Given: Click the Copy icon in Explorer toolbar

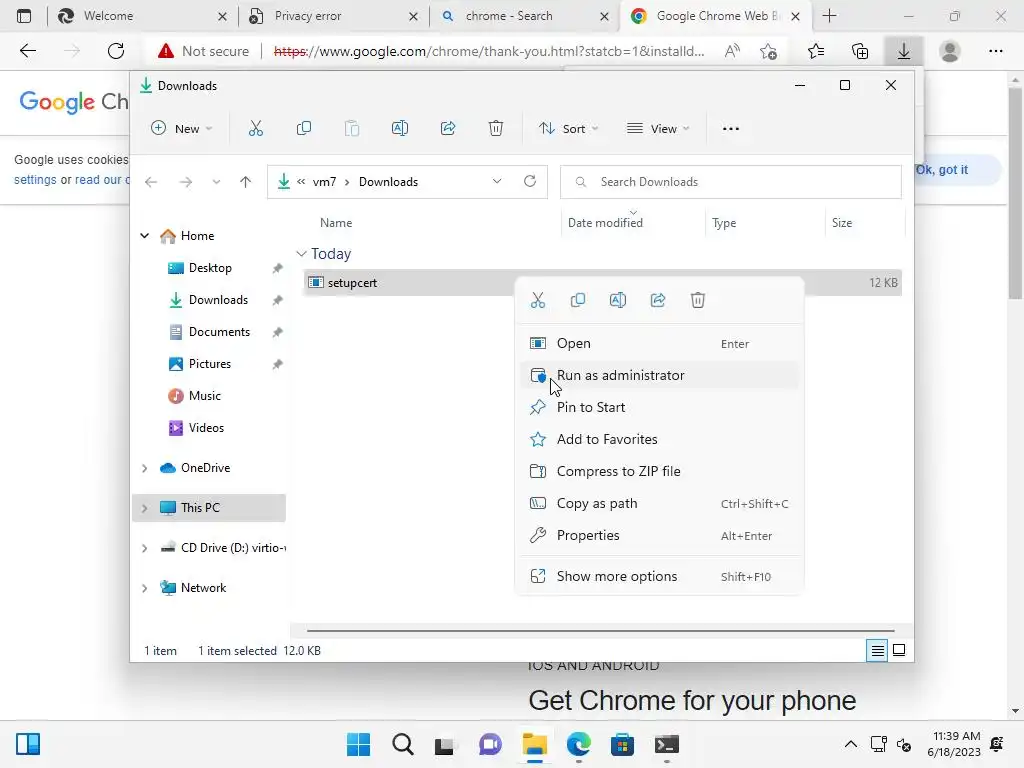Looking at the screenshot, I should click(304, 129).
